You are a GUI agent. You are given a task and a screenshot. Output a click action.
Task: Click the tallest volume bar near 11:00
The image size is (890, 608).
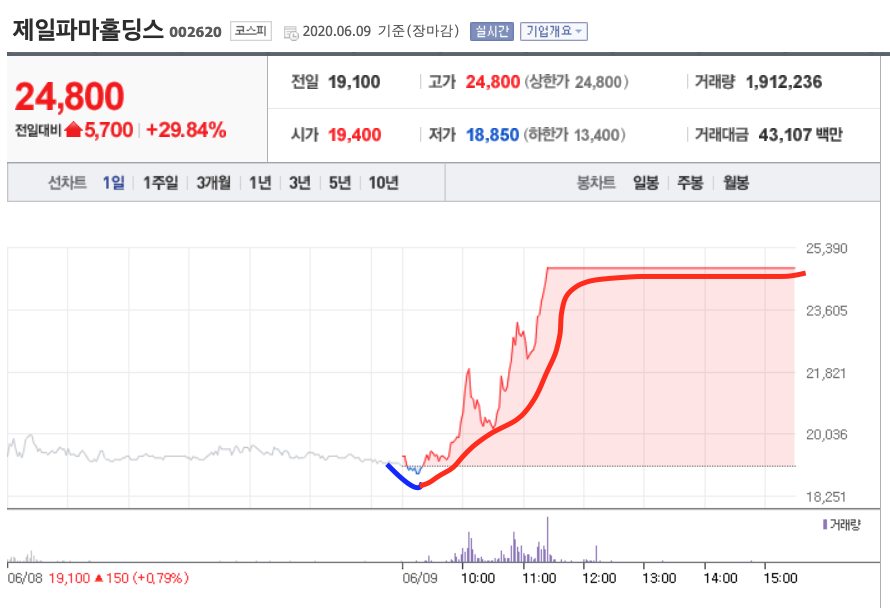click(x=548, y=539)
